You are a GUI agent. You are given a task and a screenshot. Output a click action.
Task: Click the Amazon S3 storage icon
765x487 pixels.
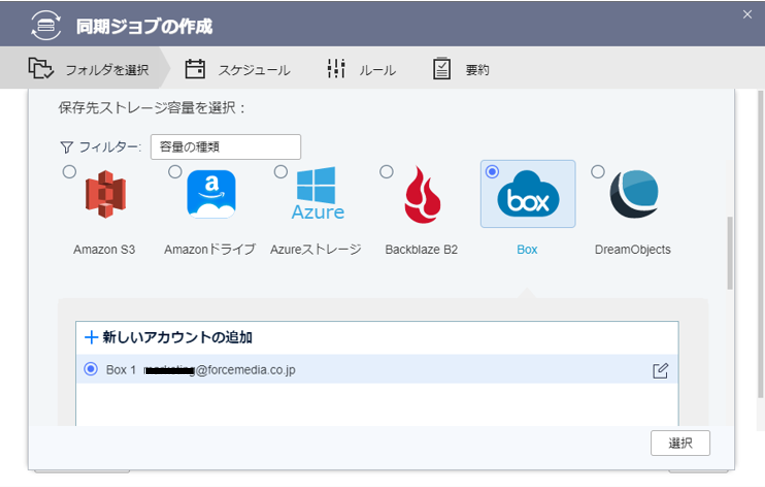(104, 195)
